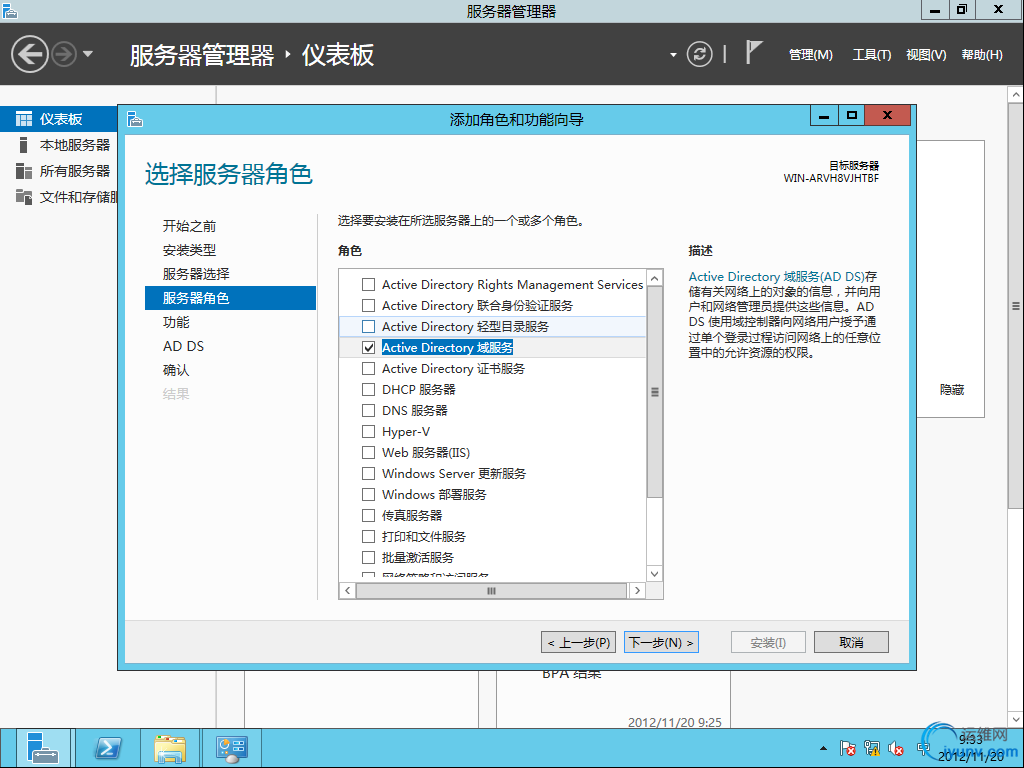
Task: Check Active Directory 证书服务
Action: point(368,368)
